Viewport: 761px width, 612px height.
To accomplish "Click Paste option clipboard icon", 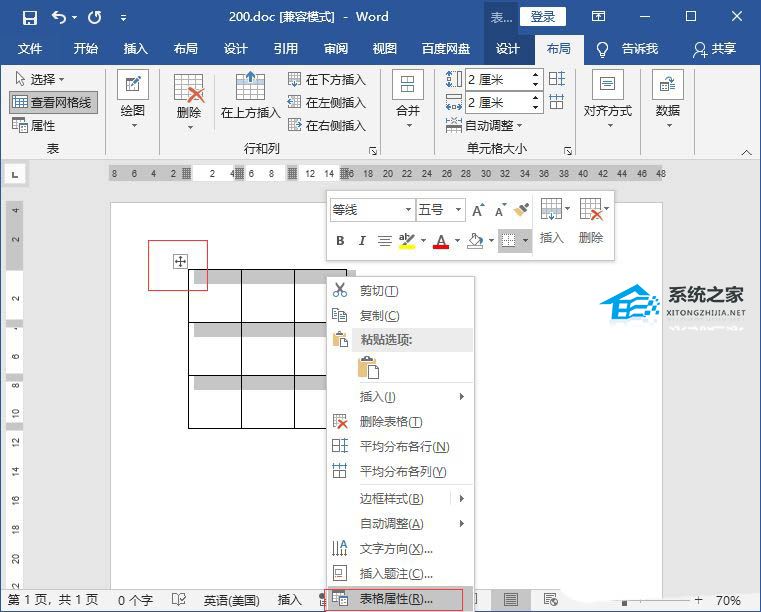I will tap(368, 368).
